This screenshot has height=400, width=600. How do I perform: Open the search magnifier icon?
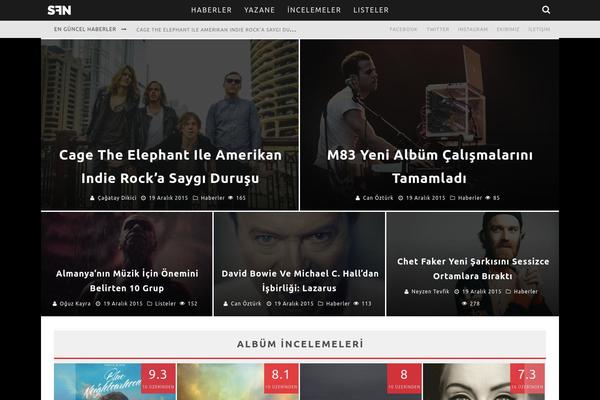[x=546, y=10]
